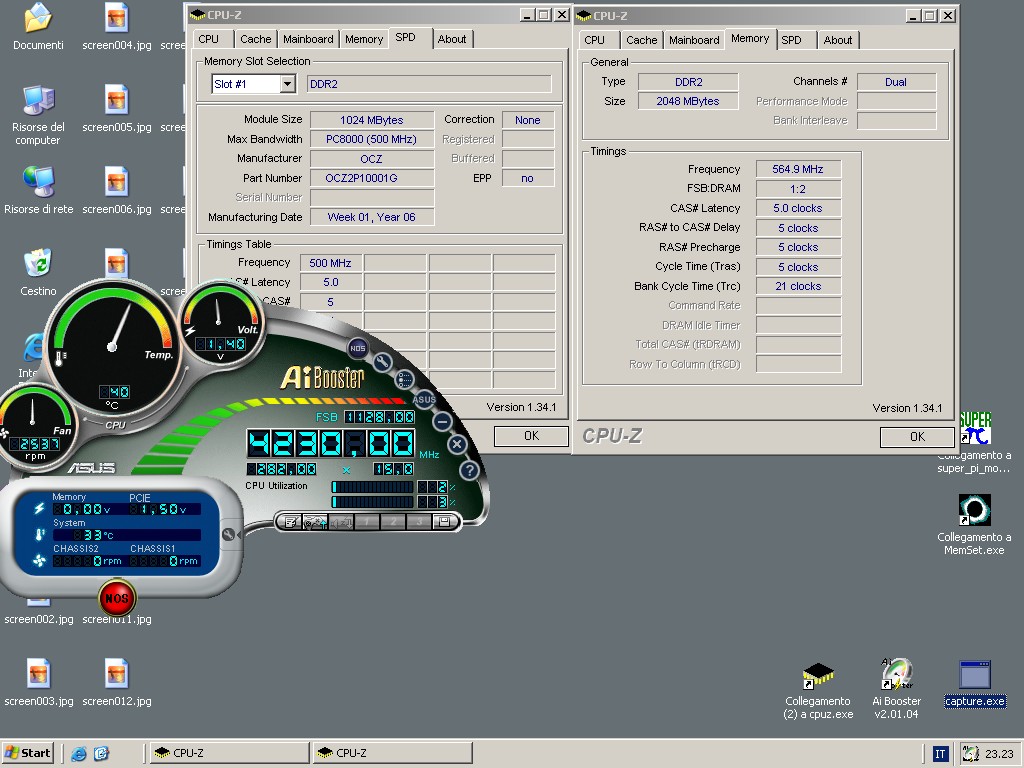Screen dimensions: 1024x768
Task: Click the system tray clock 23.23
Action: pyautogui.click(x=999, y=754)
